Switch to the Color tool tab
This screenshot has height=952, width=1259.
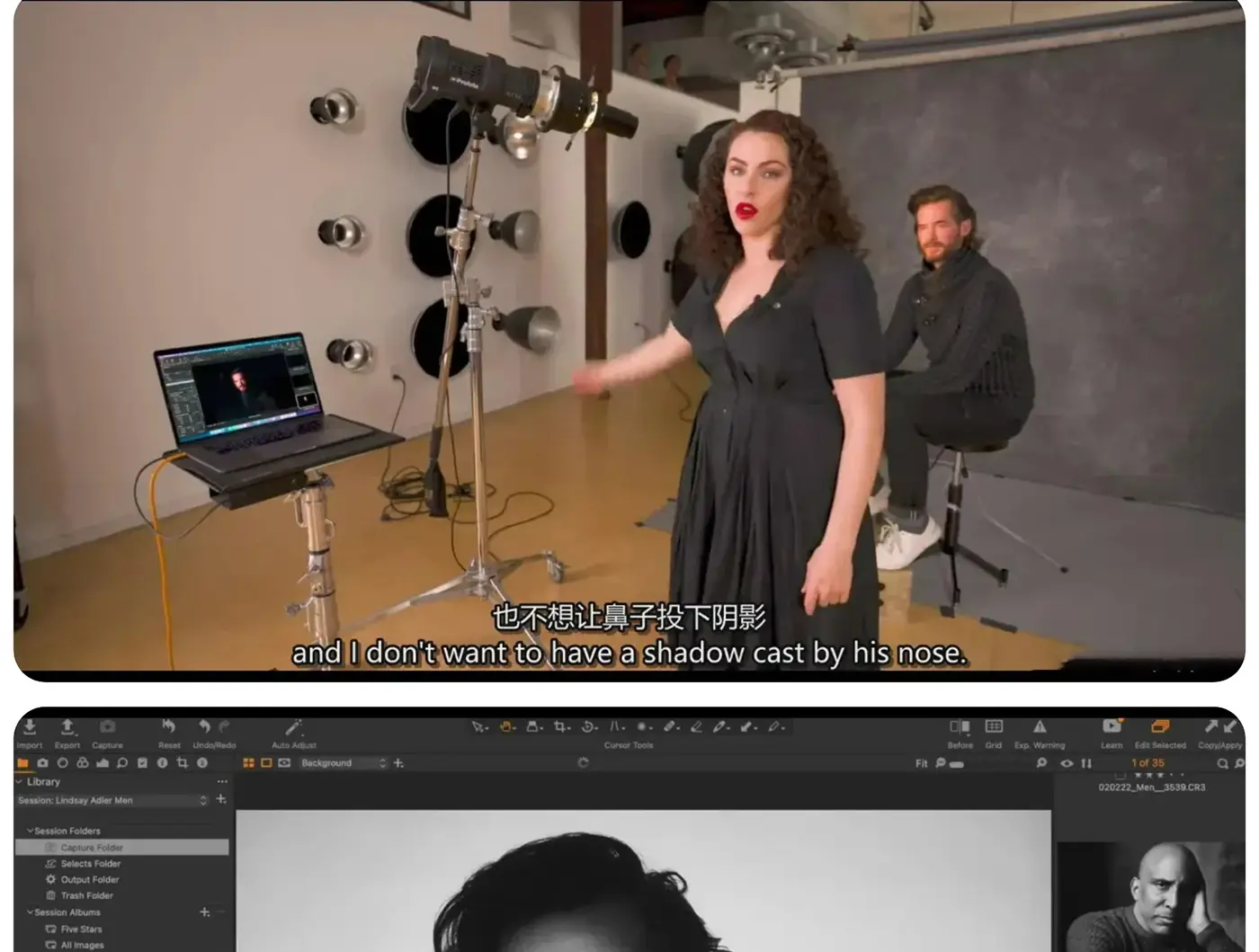coord(82,763)
